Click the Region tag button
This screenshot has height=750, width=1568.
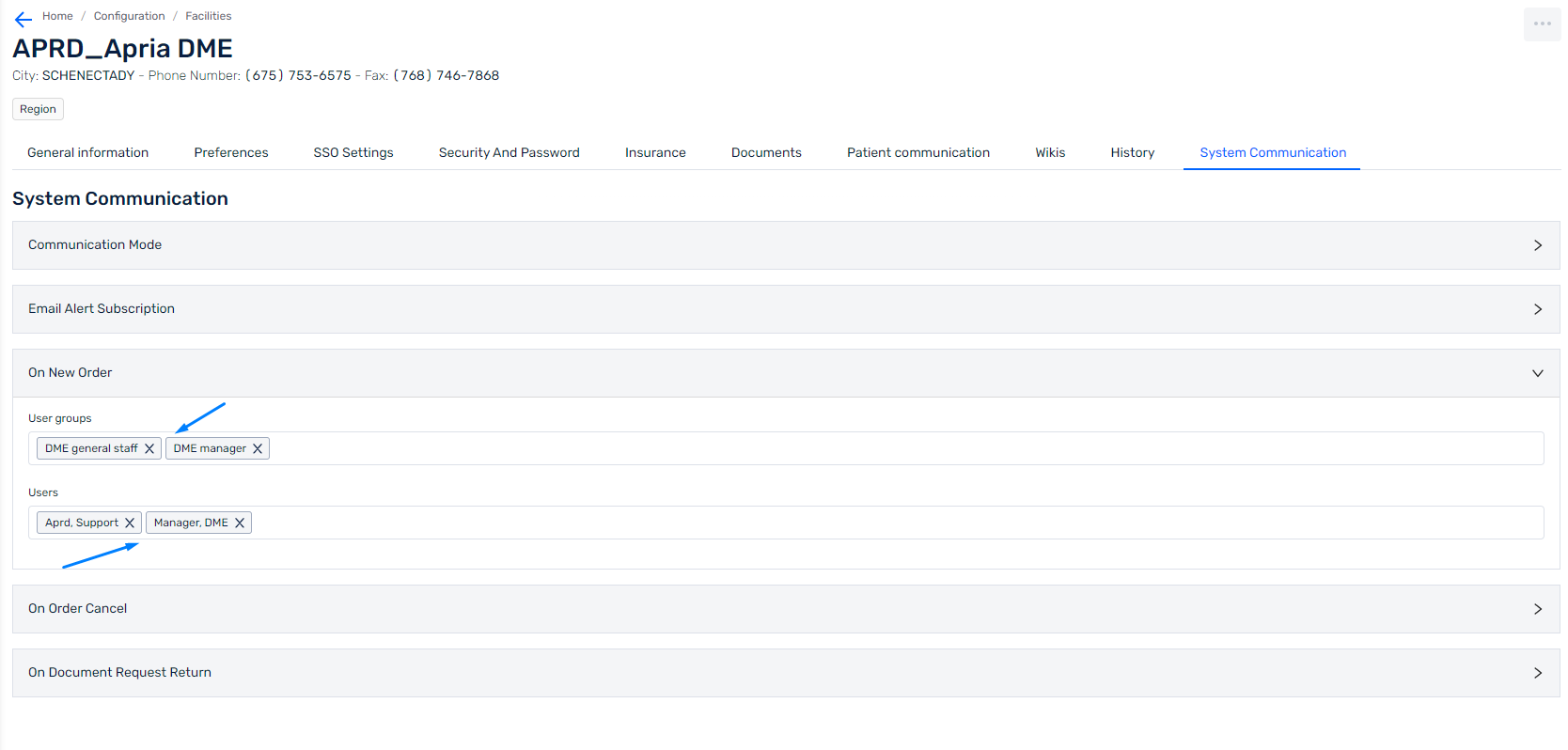click(x=38, y=109)
